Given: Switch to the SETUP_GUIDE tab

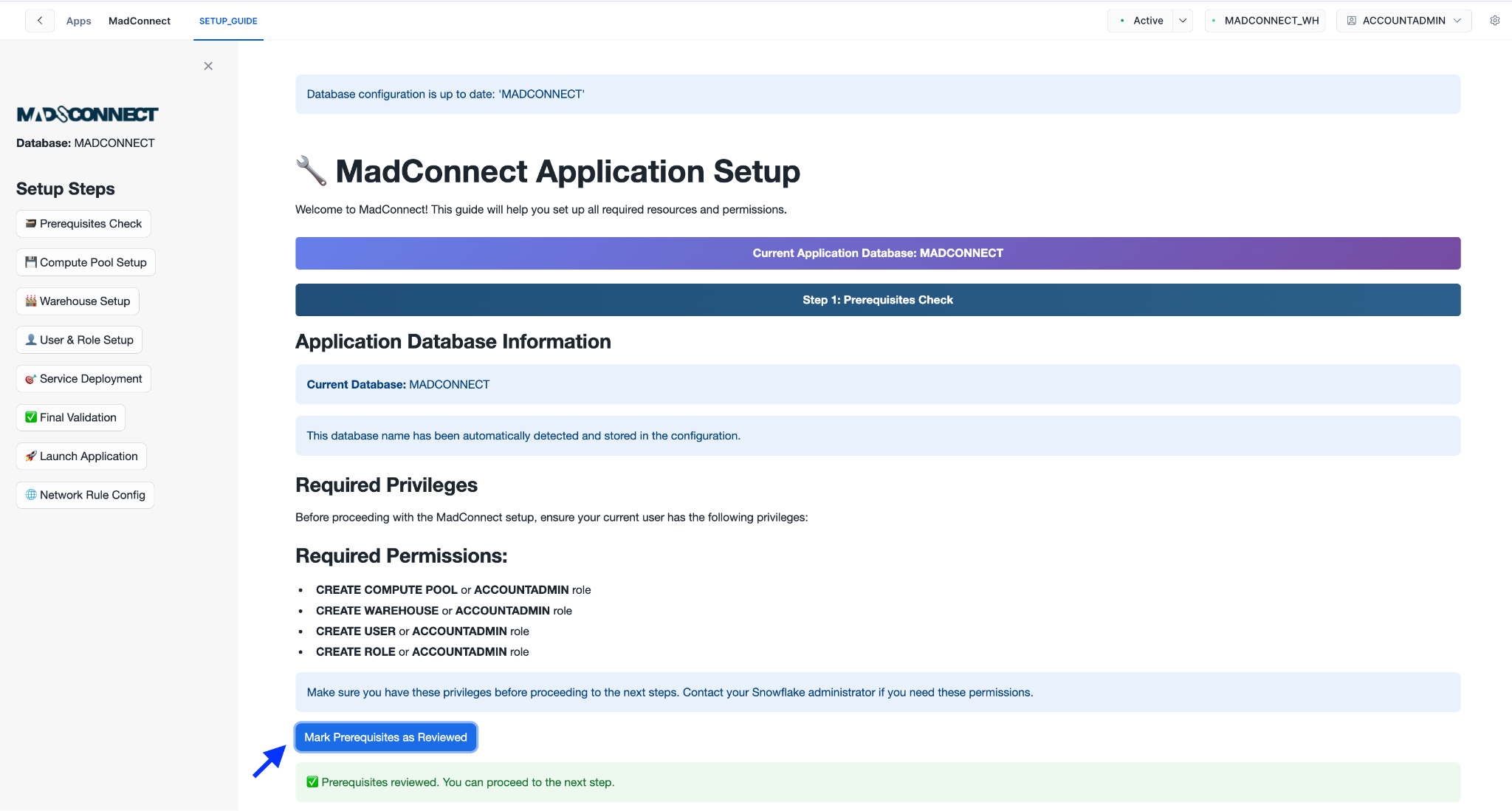Looking at the screenshot, I should (228, 21).
